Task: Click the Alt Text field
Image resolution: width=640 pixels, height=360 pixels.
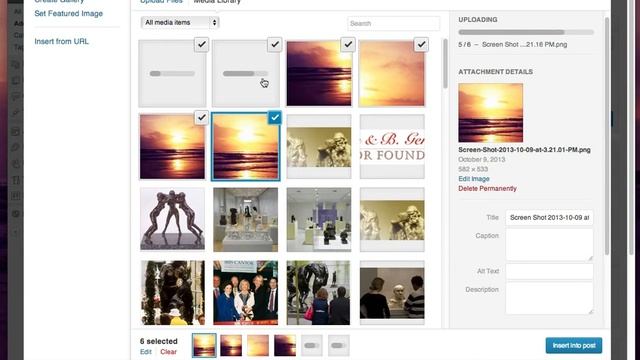Action: pos(549,271)
